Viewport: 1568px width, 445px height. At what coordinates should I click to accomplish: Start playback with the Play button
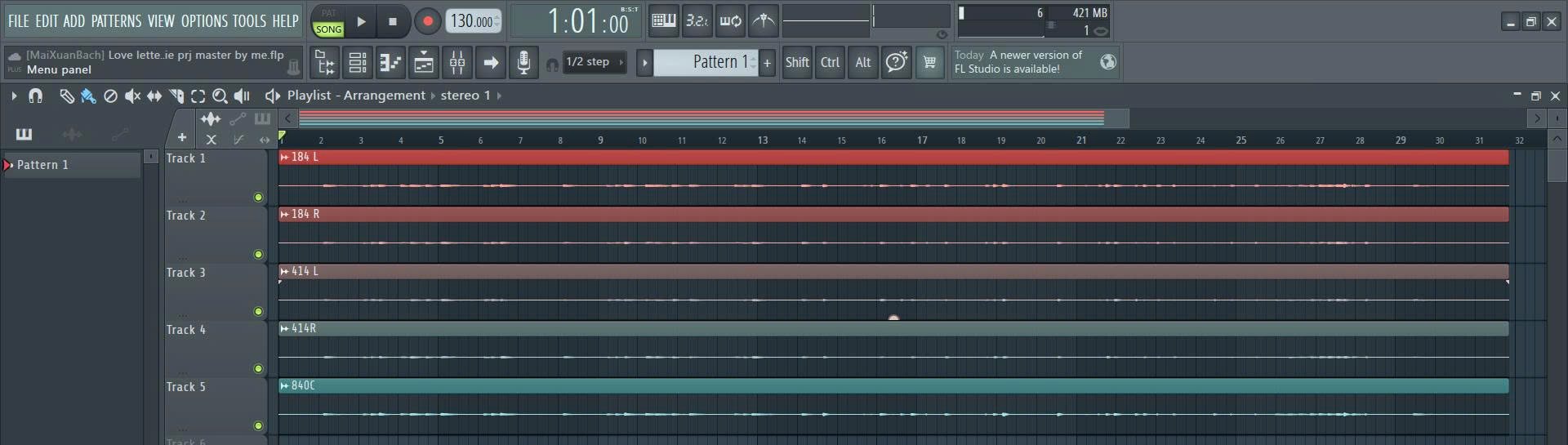click(361, 21)
